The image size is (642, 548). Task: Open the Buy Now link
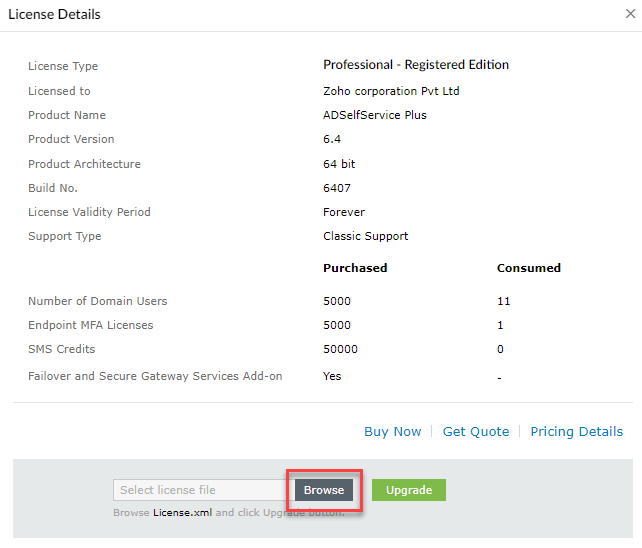click(392, 432)
